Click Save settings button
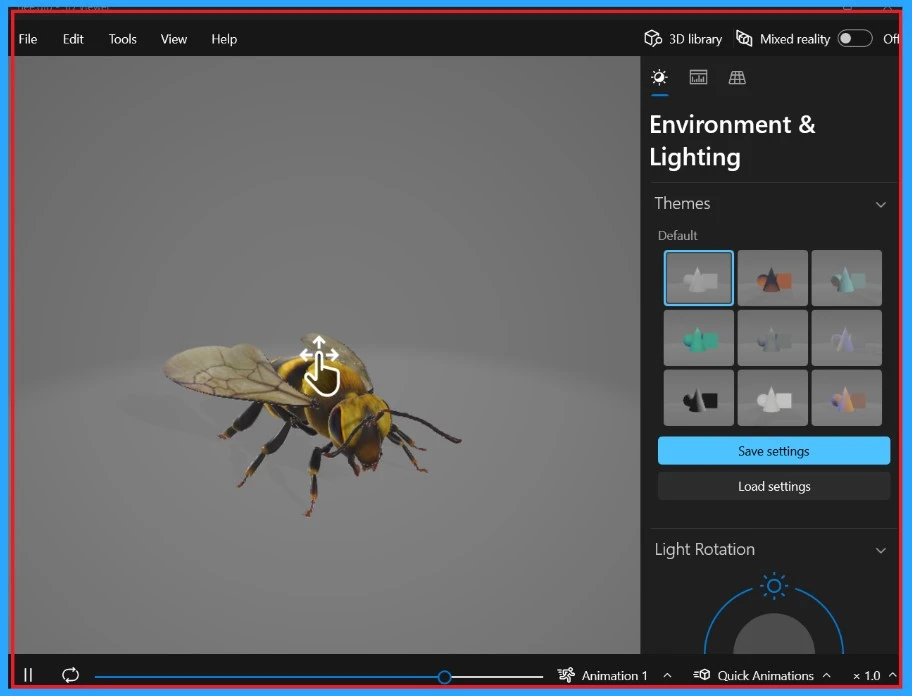Screen dimensions: 912x696 point(774,451)
